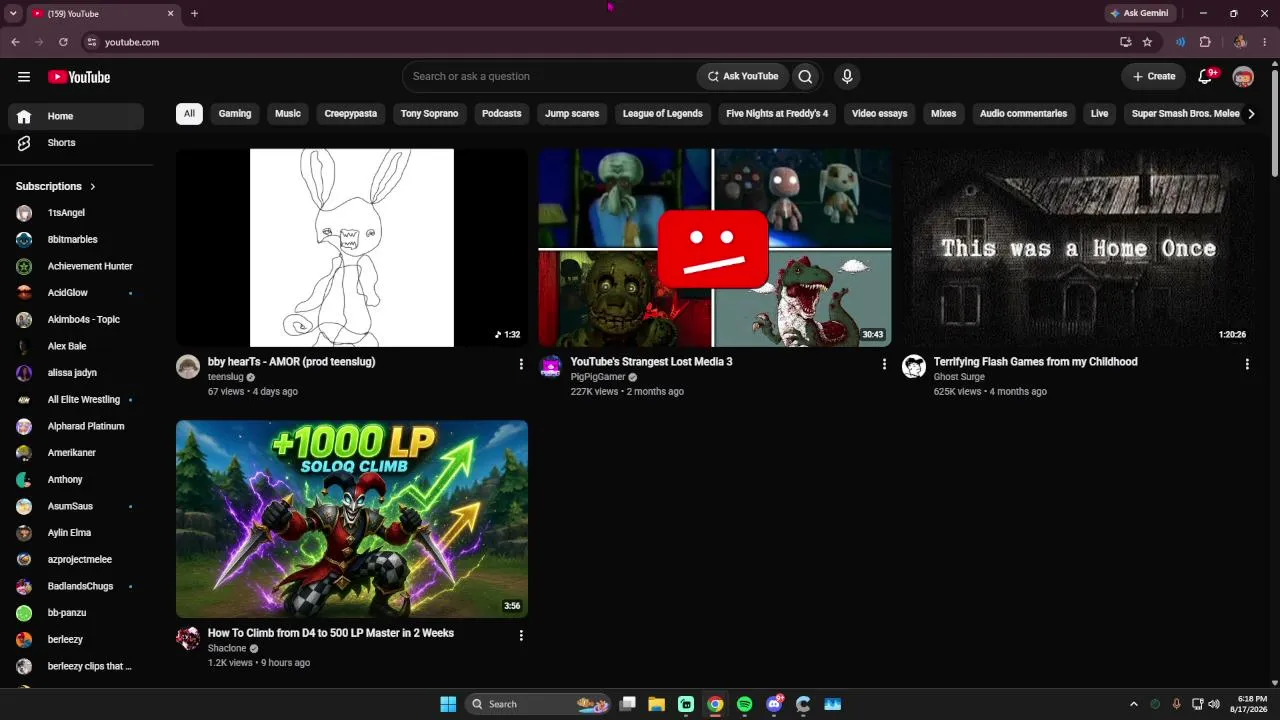Open Shaclone channel avatar
Viewport: 1280px width, 720px height.
click(x=188, y=638)
